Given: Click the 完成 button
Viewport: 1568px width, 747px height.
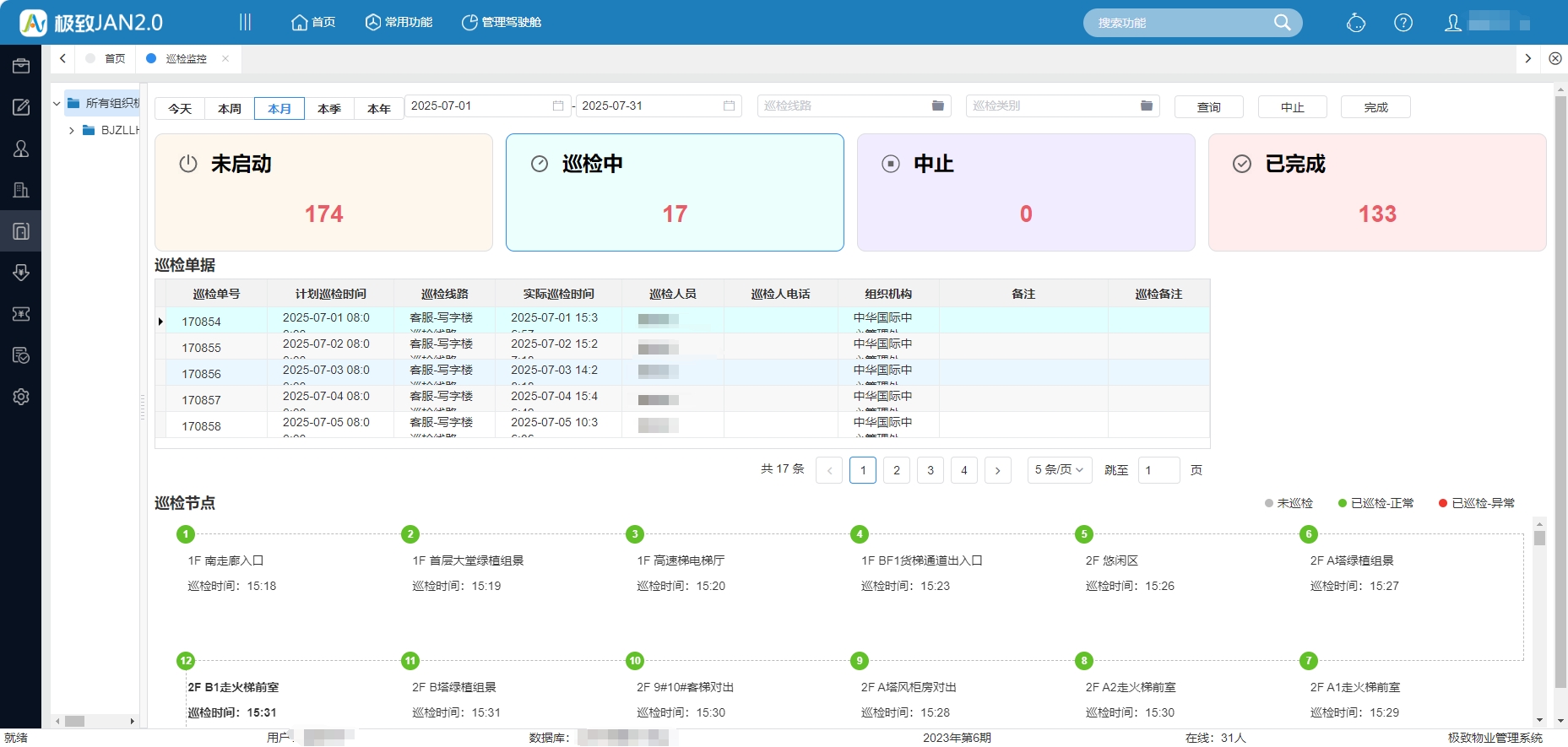Looking at the screenshot, I should (x=1375, y=107).
